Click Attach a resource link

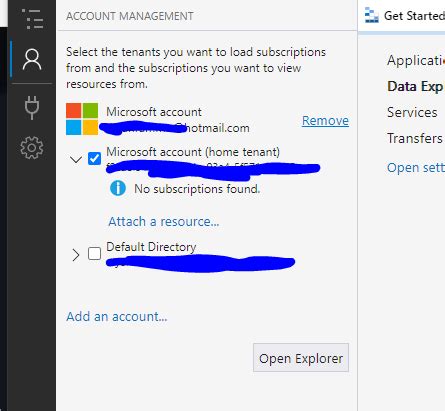pyautogui.click(x=164, y=221)
